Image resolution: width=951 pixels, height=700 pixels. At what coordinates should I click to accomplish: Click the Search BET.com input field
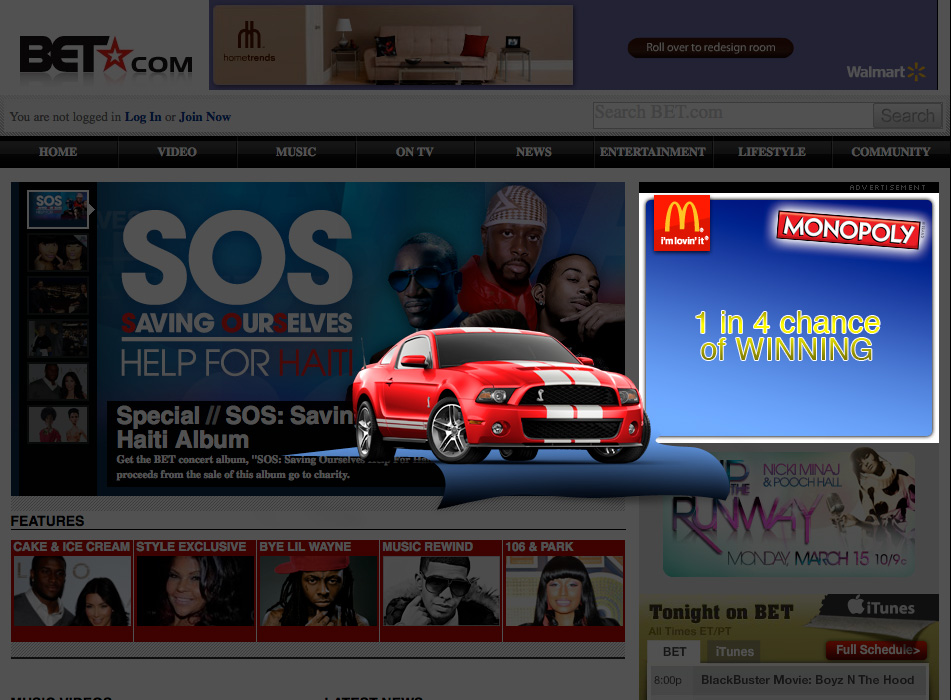[732, 114]
